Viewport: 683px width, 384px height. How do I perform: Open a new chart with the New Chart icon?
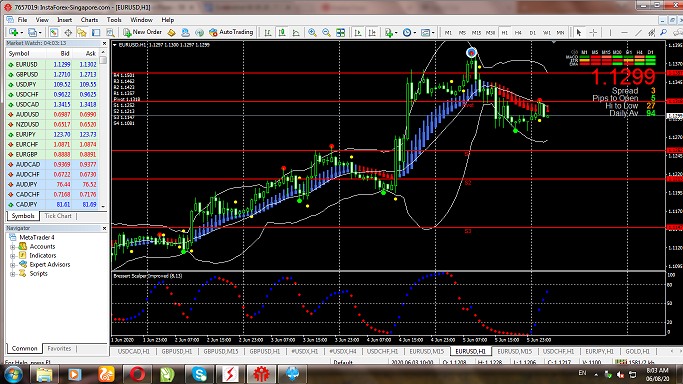coord(13,32)
